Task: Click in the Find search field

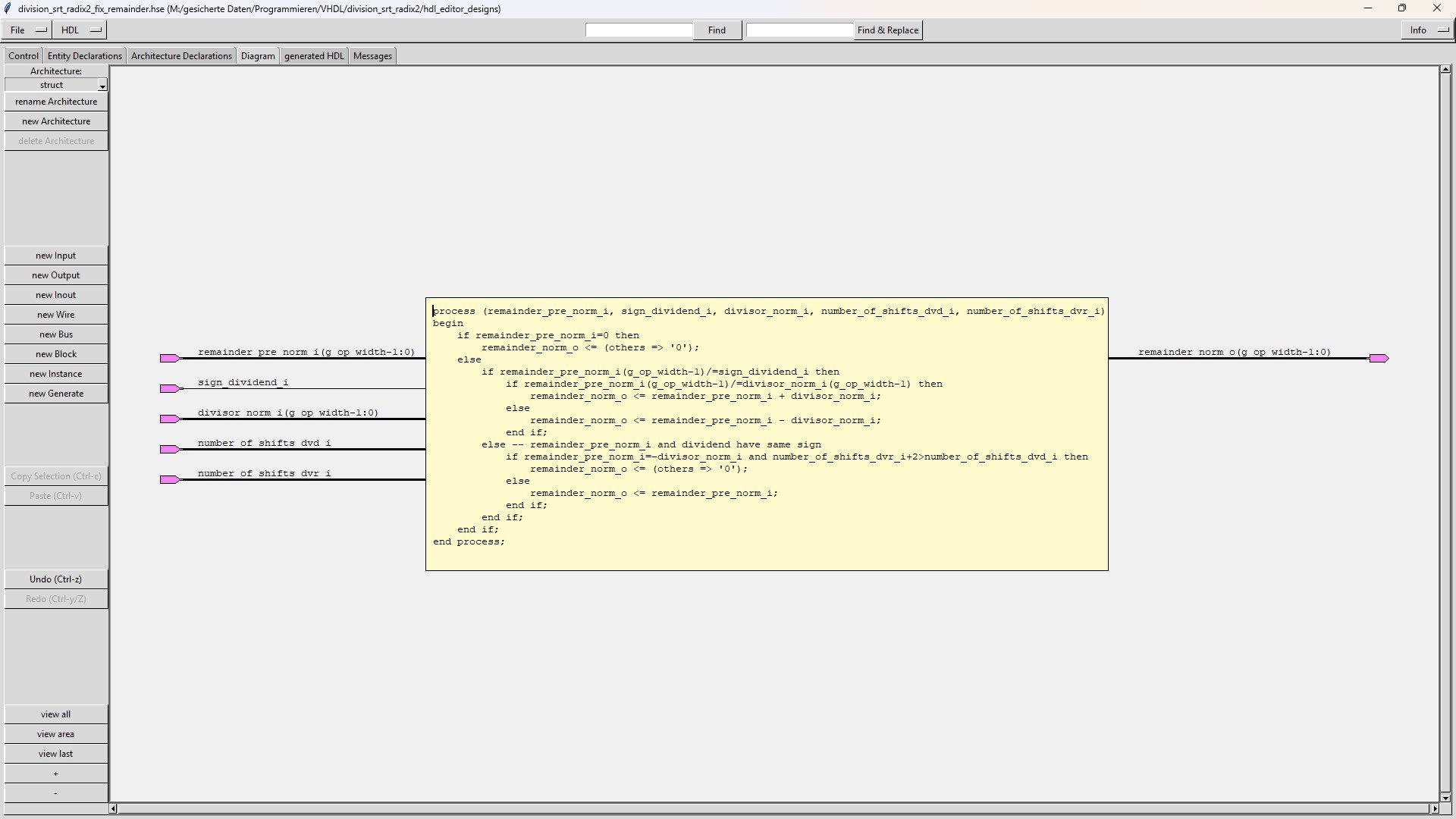Action: click(639, 30)
